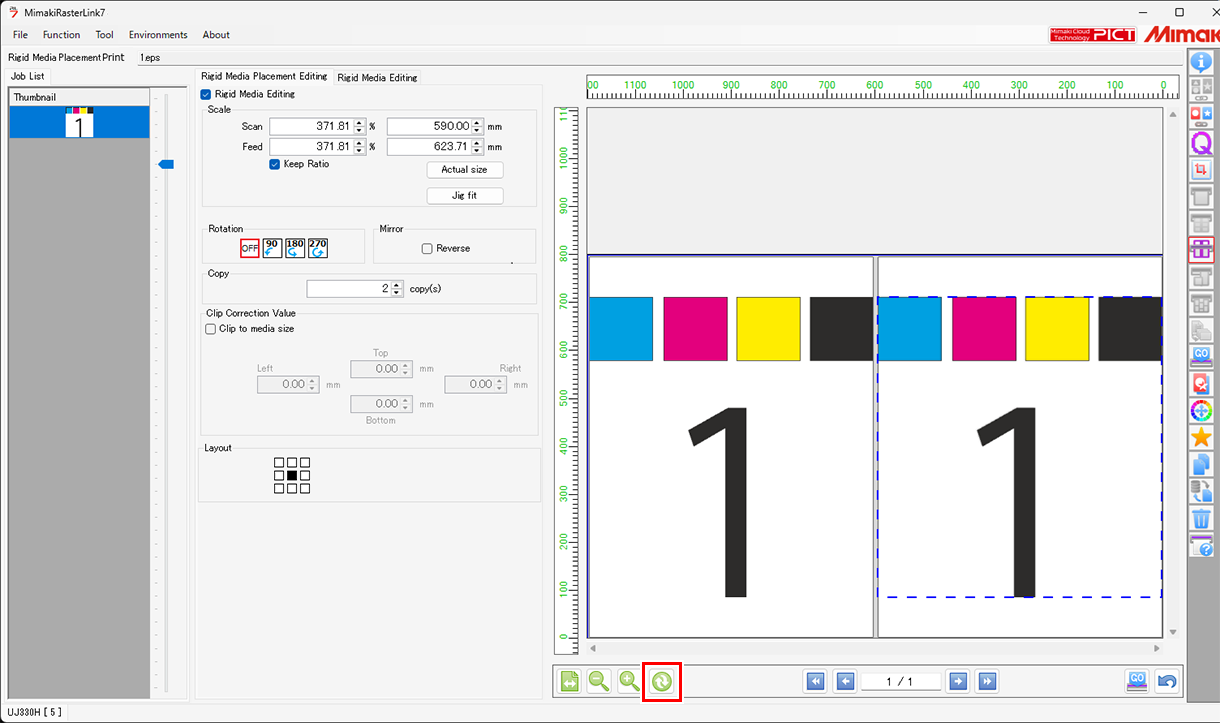Uncheck Keep Ratio in Scale section

[275, 164]
